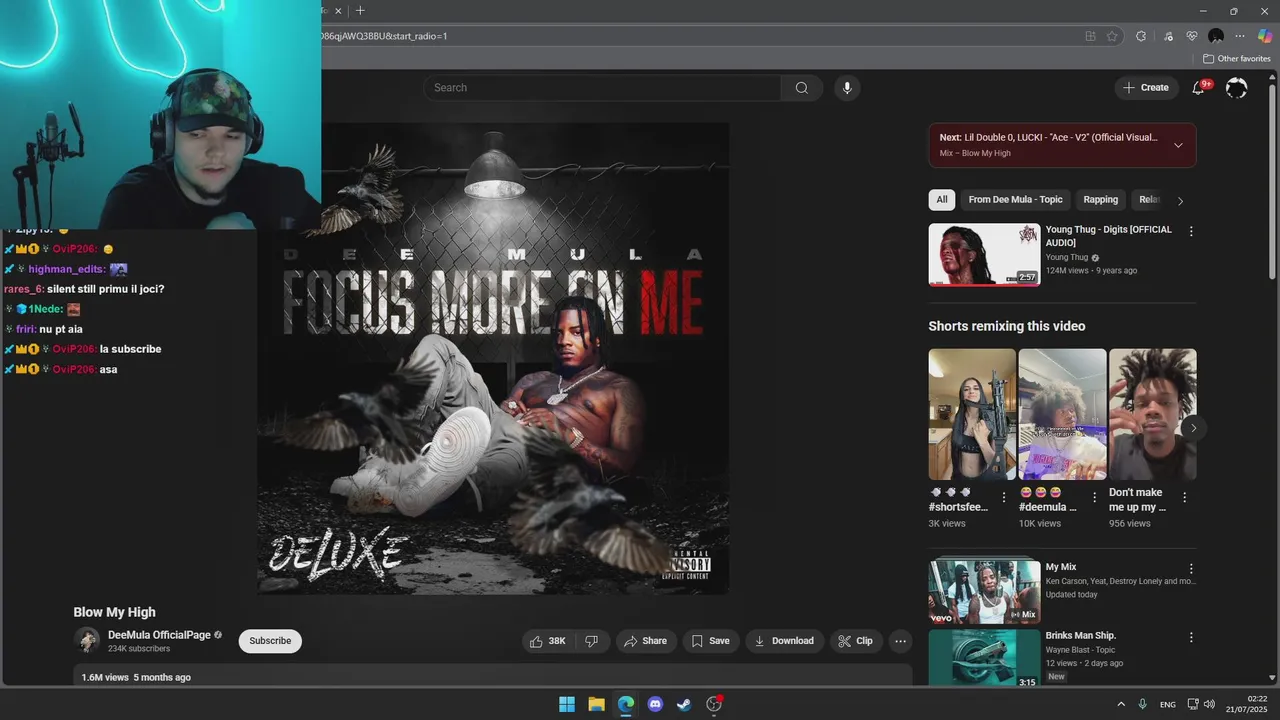This screenshot has height=720, width=1280.
Task: Open the Other favorites folder
Action: pos(1237,59)
